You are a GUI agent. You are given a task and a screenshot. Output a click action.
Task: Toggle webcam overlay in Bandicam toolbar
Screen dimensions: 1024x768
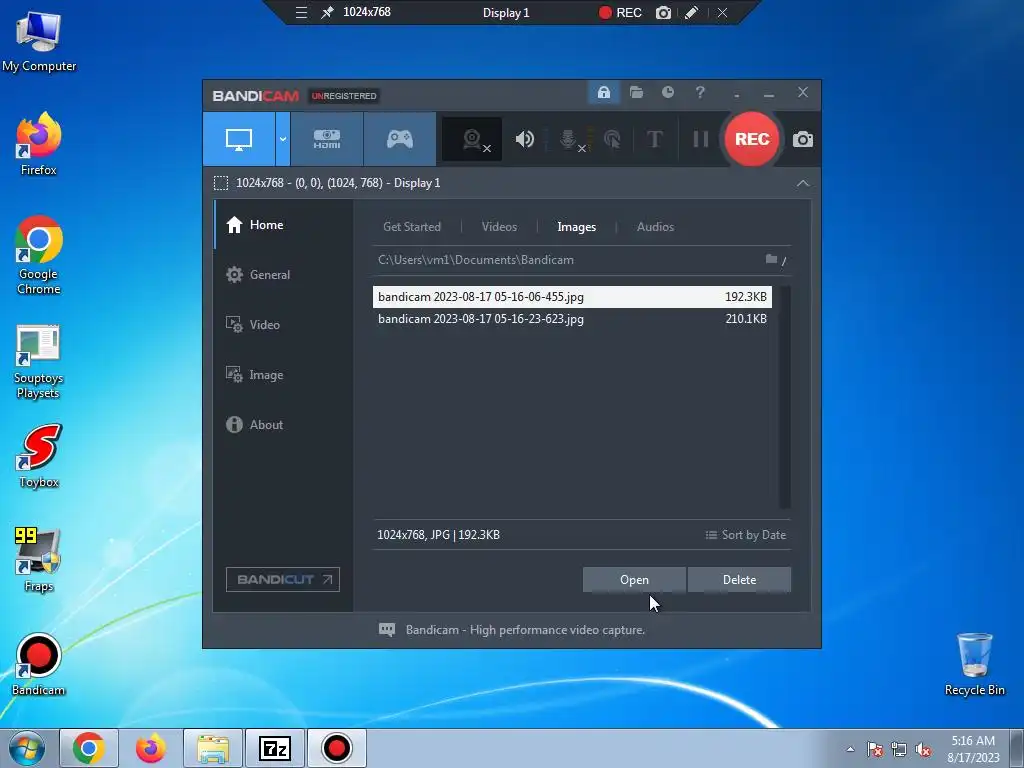[472, 139]
